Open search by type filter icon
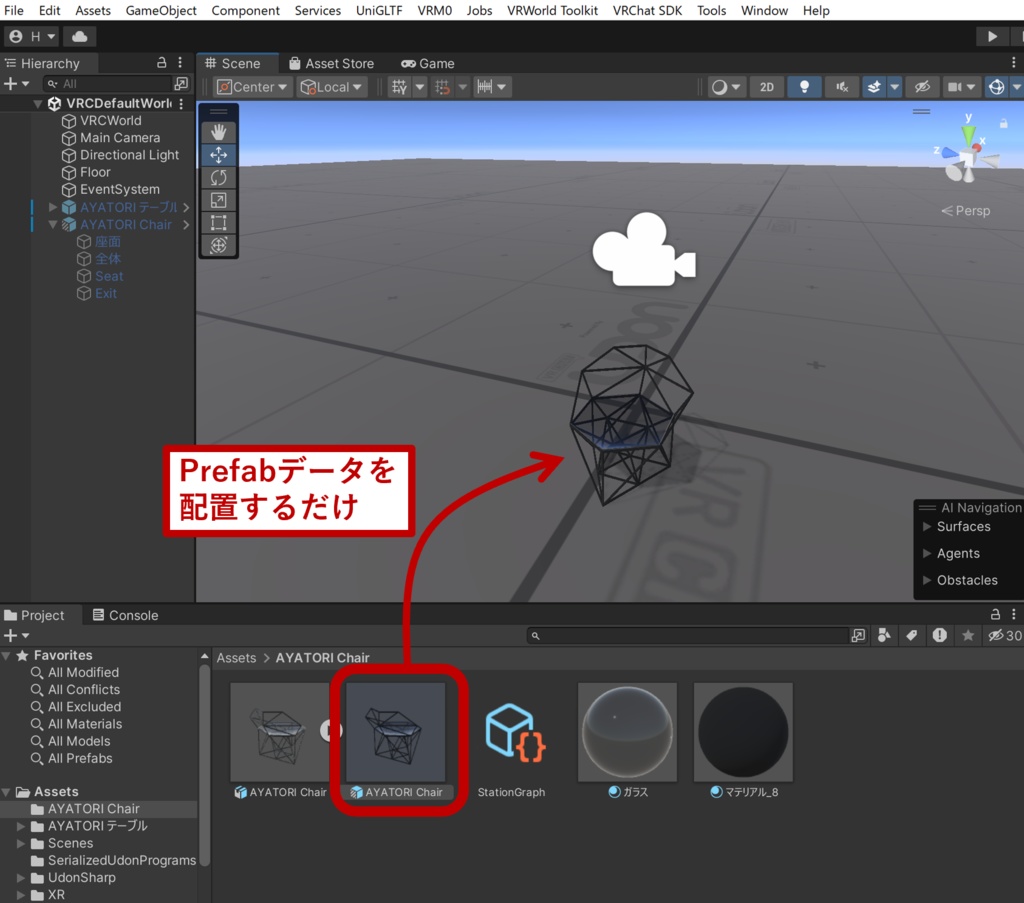 884,635
